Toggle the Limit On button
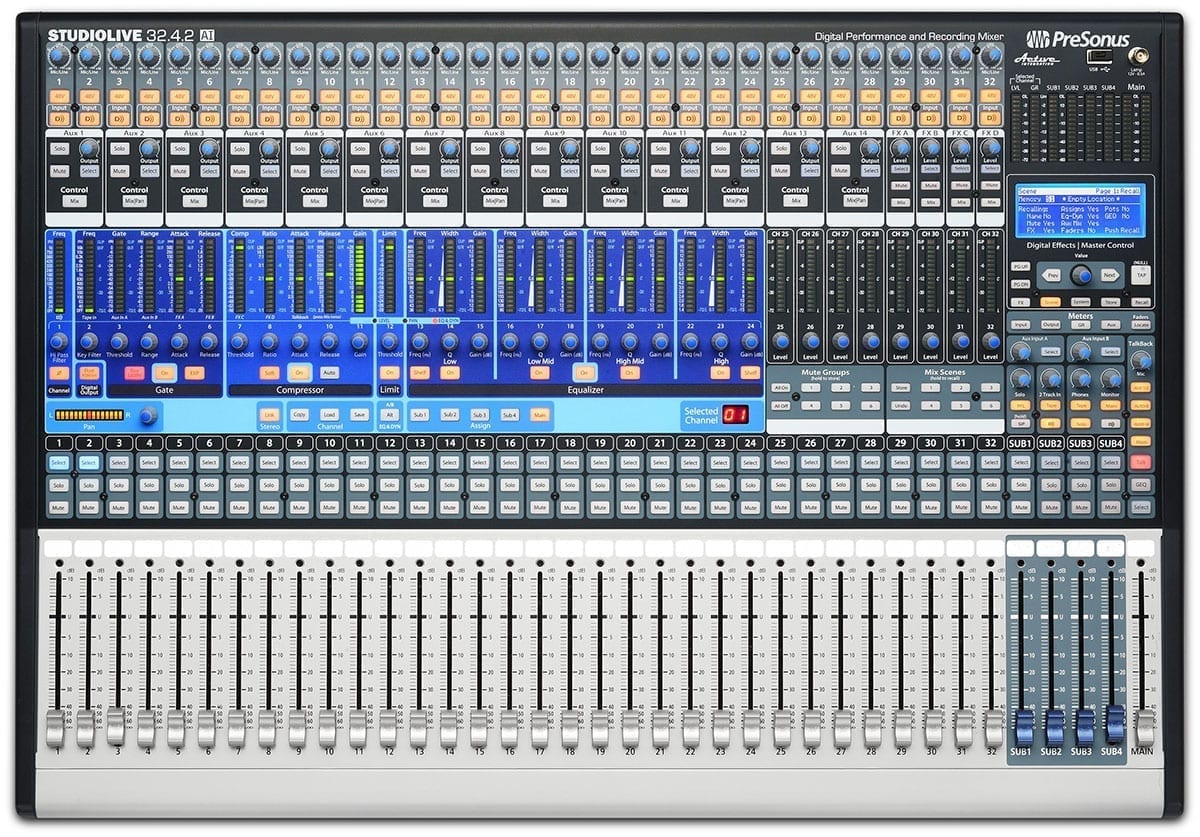 389,372
